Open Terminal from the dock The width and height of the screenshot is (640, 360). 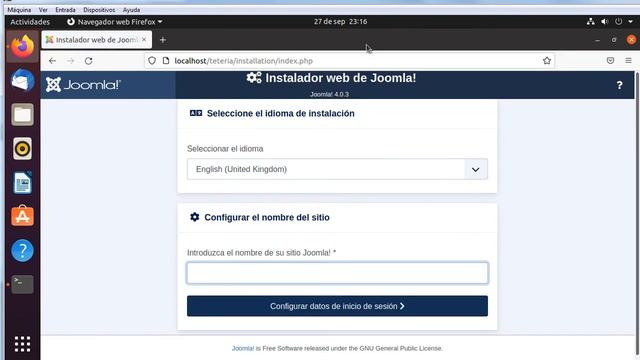[22, 284]
